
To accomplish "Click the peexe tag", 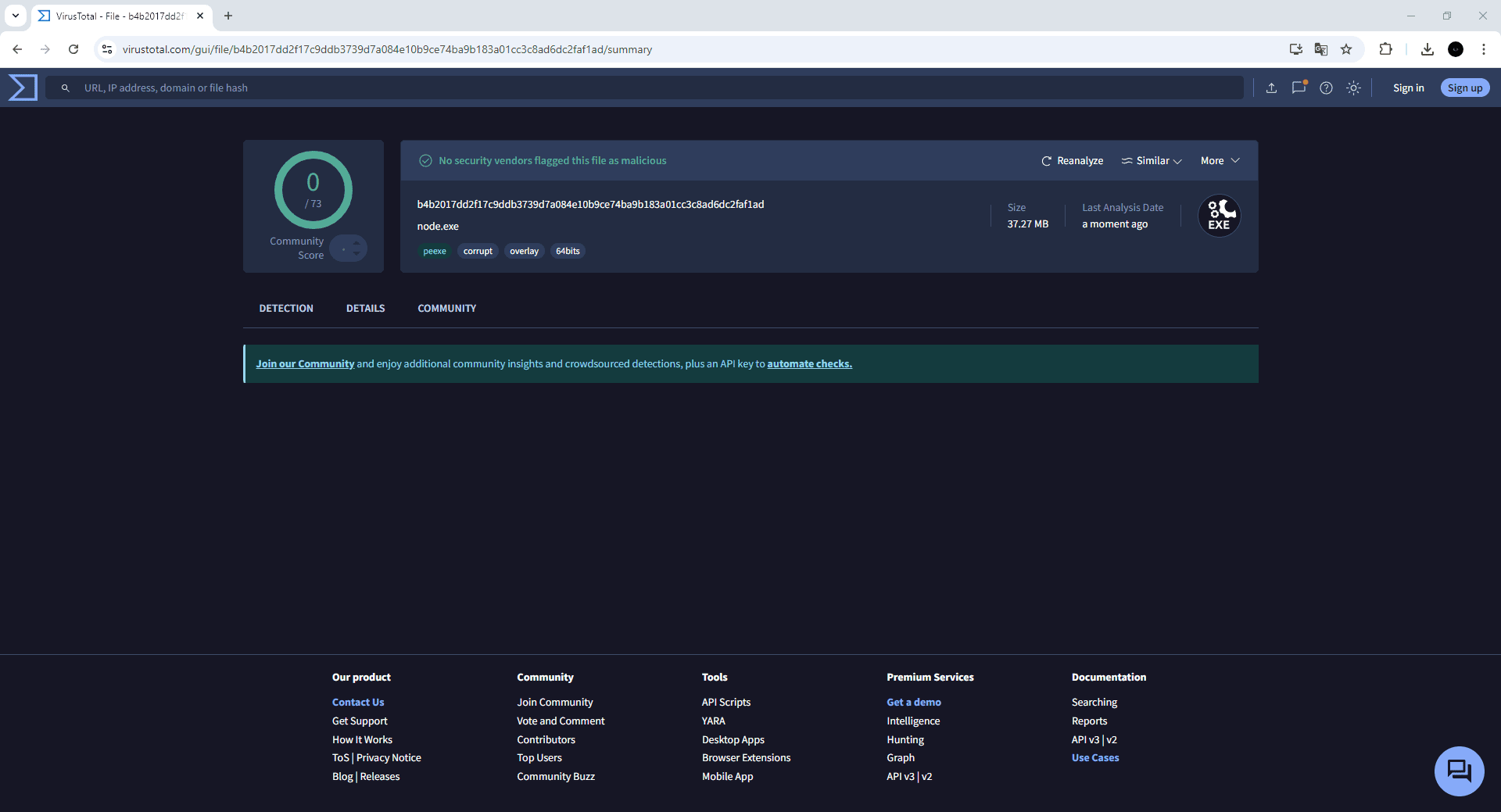I will (x=435, y=251).
